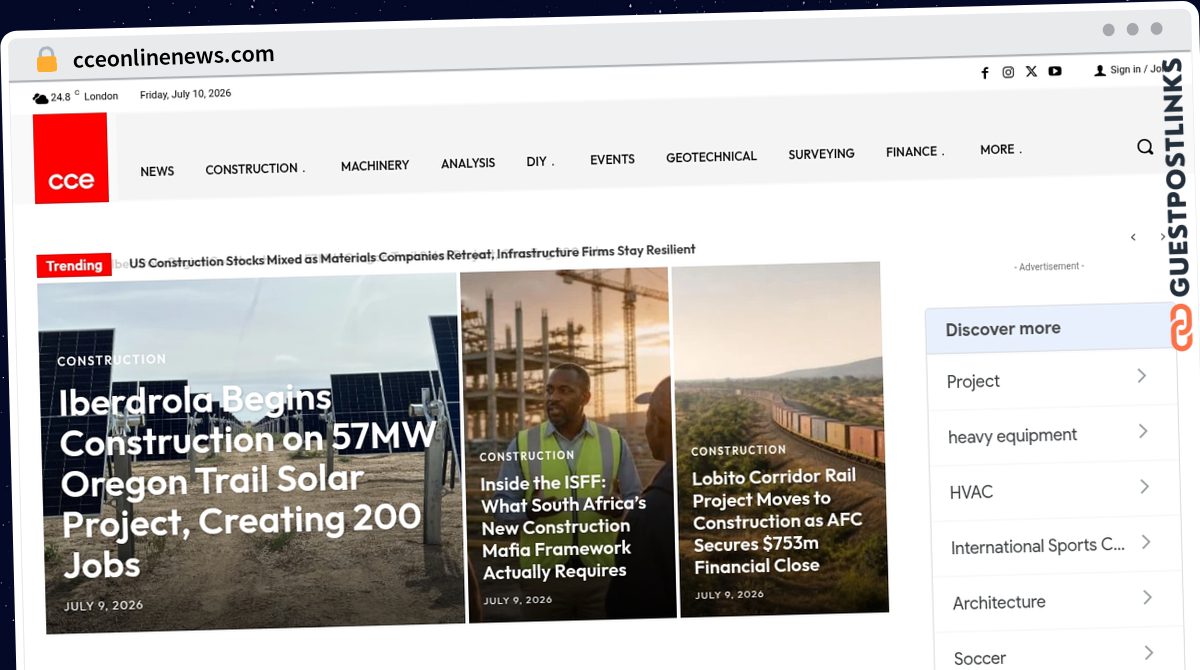Select Architecture in Discover more list
Image resolution: width=1200 pixels, height=670 pixels.
999,603
